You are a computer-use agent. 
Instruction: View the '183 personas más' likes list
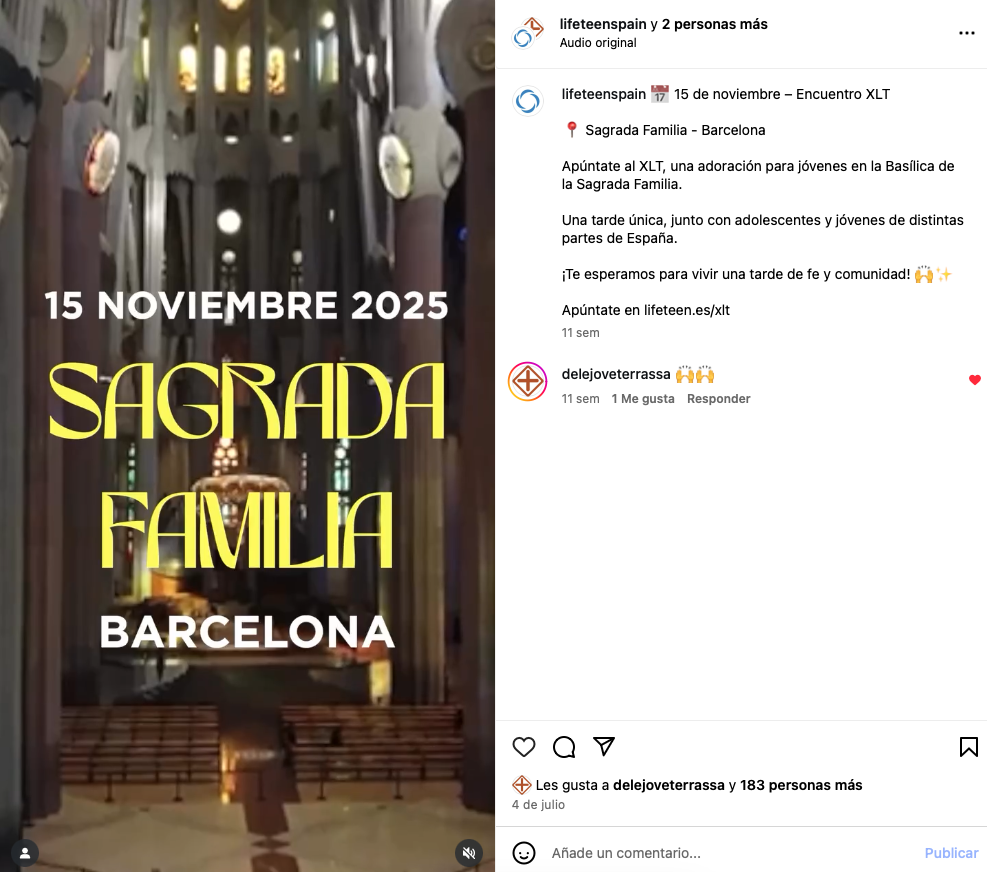801,785
